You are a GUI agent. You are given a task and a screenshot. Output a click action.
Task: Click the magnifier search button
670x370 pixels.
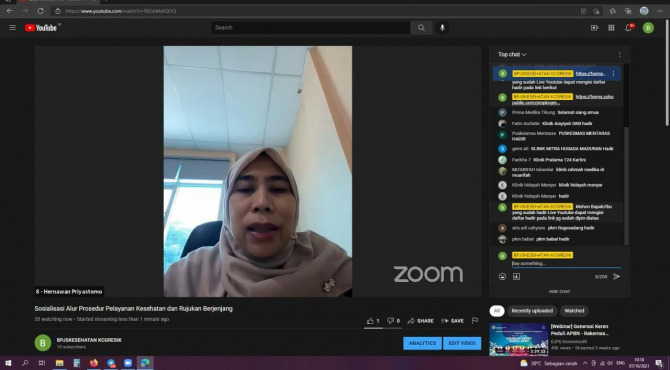pos(421,28)
